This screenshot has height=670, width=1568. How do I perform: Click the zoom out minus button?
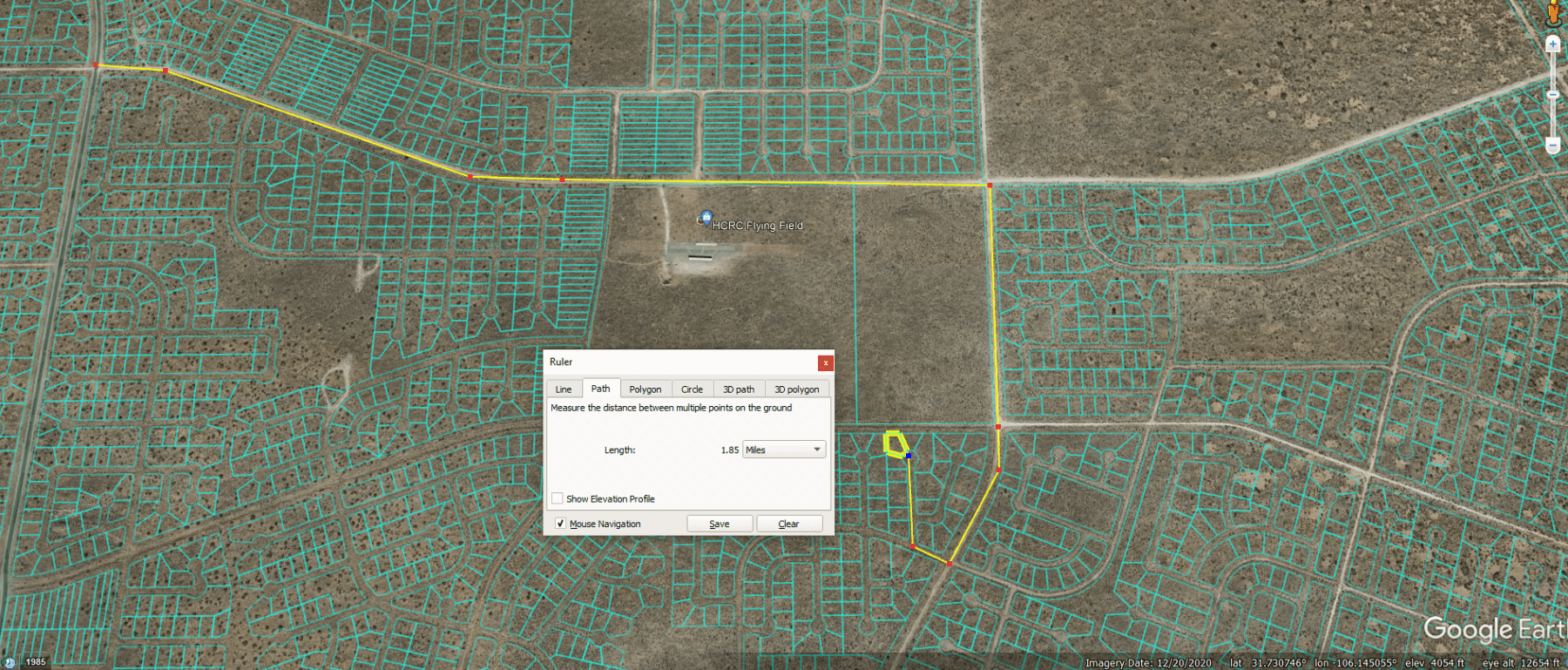pyautogui.click(x=1553, y=146)
